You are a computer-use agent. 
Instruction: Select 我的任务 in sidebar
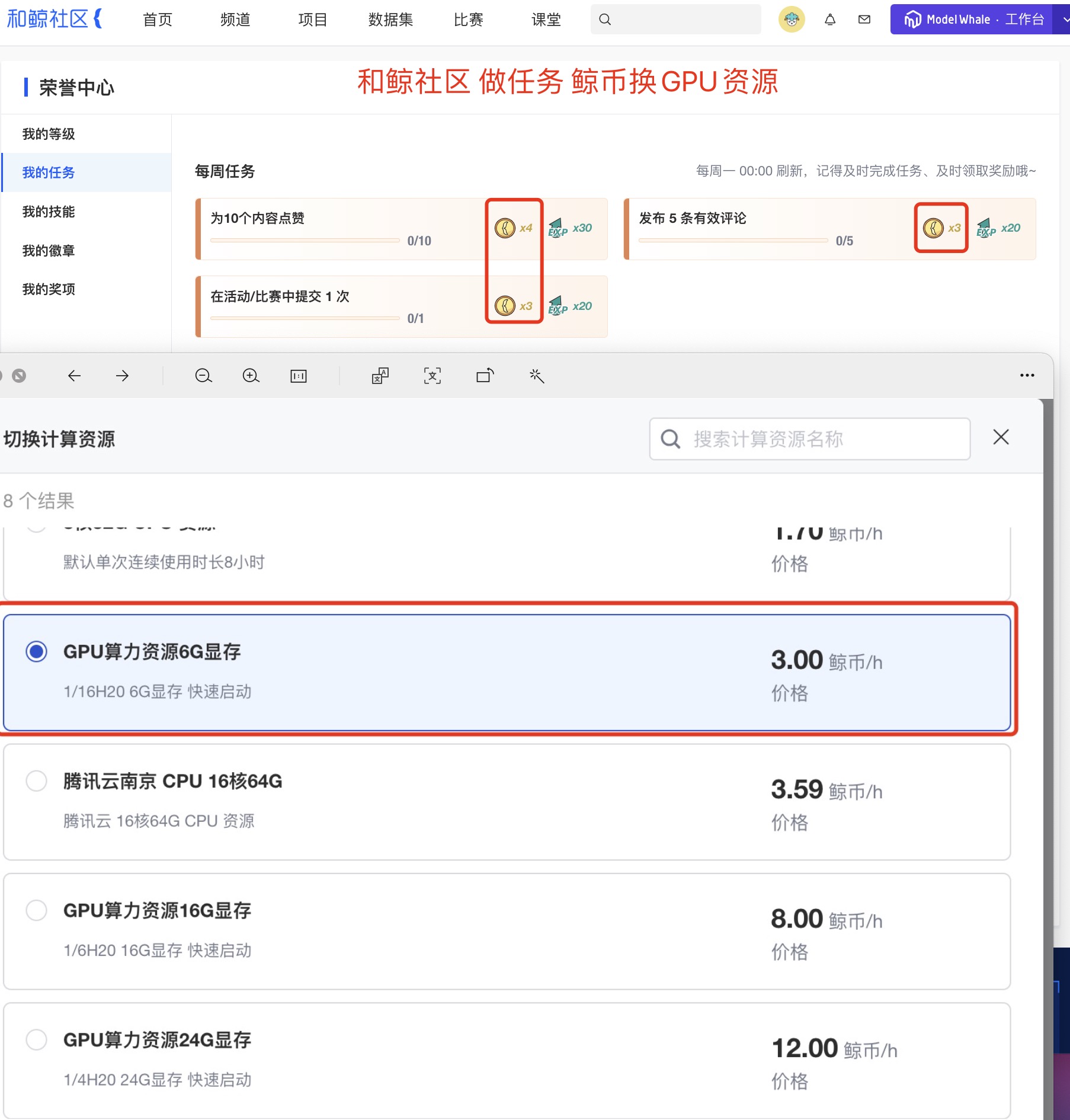coord(87,172)
